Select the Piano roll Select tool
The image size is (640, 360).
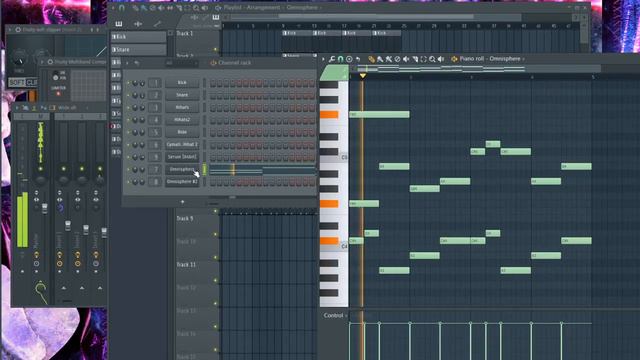[424, 59]
